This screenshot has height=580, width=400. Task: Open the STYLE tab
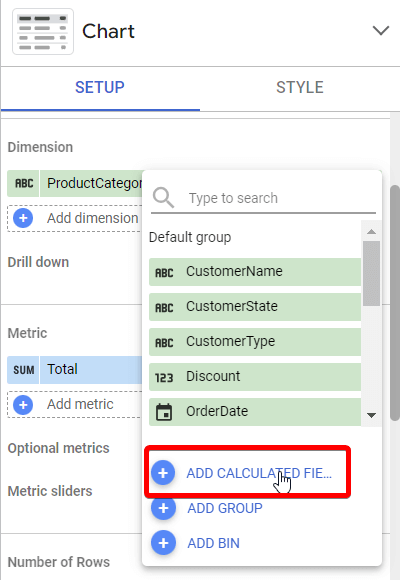[300, 88]
